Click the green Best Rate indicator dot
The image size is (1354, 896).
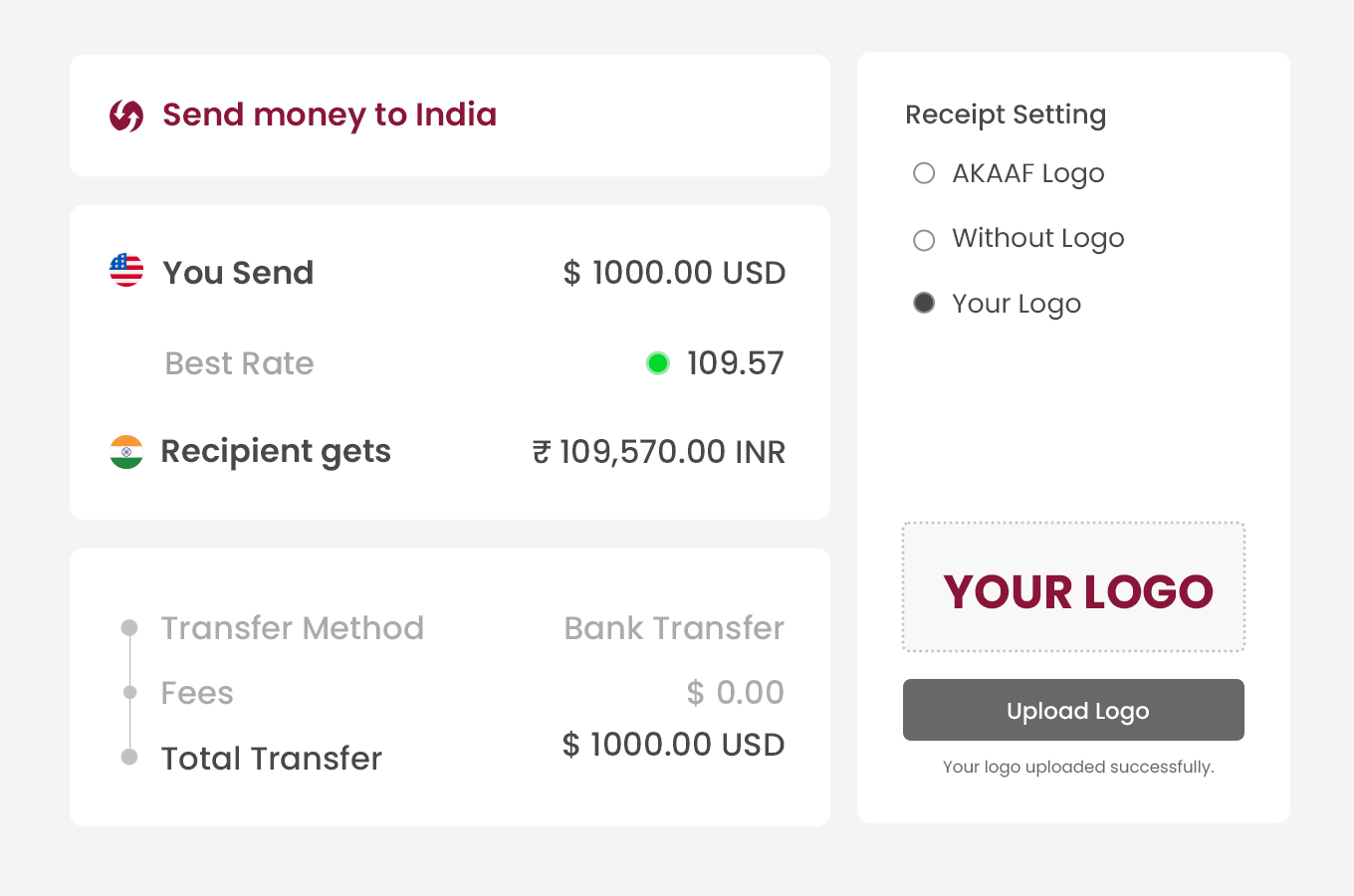[657, 363]
